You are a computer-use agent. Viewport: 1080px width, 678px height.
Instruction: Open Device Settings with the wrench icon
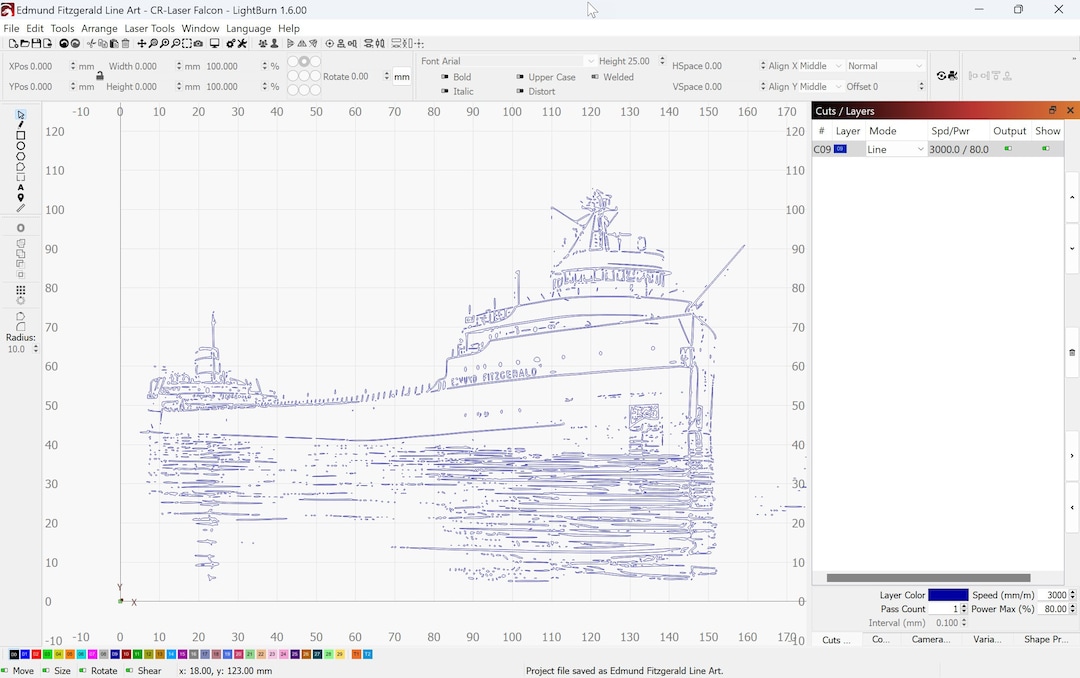tap(241, 44)
